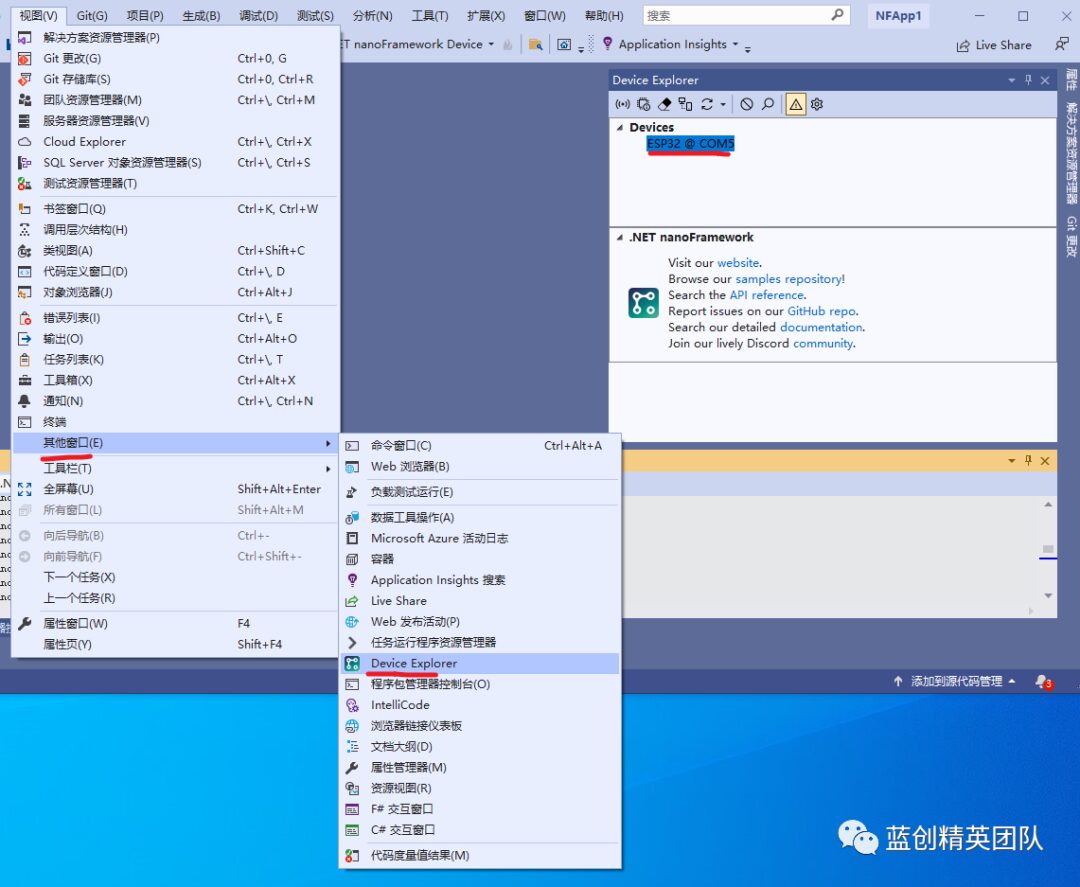Open Application Insights toolbar dropdown
Image resolution: width=1080 pixels, height=887 pixels.
pos(735,44)
